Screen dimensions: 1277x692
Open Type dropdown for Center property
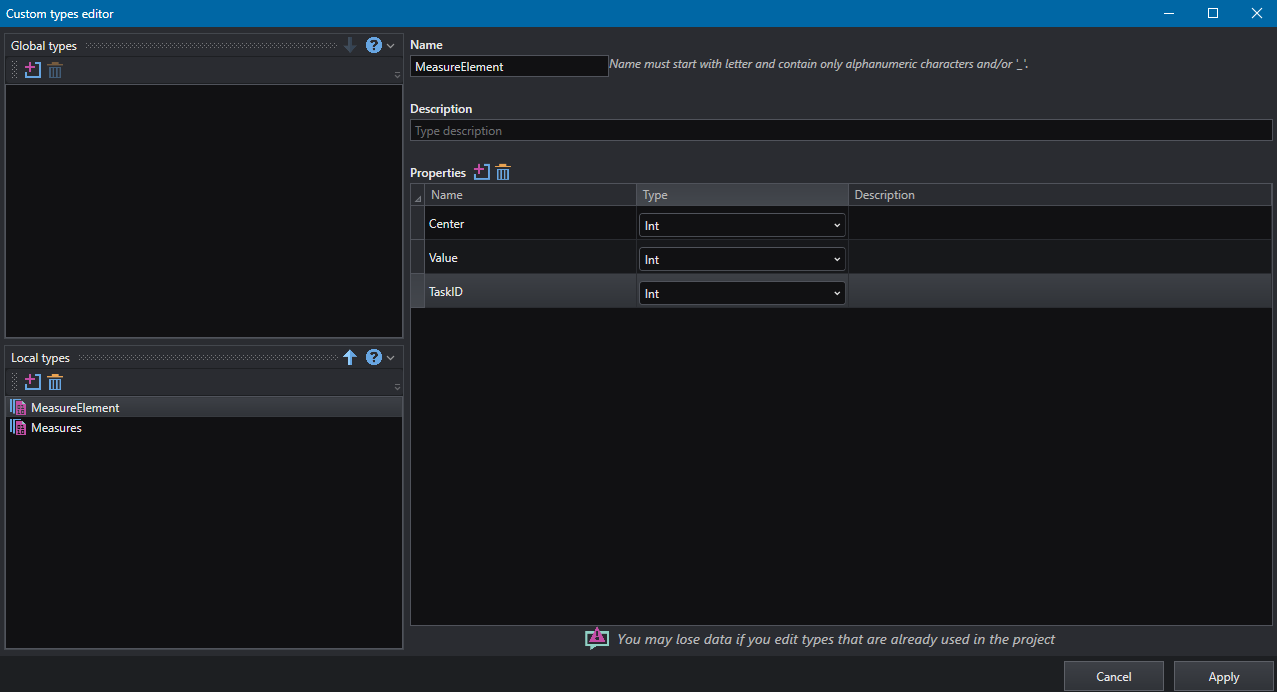(742, 225)
